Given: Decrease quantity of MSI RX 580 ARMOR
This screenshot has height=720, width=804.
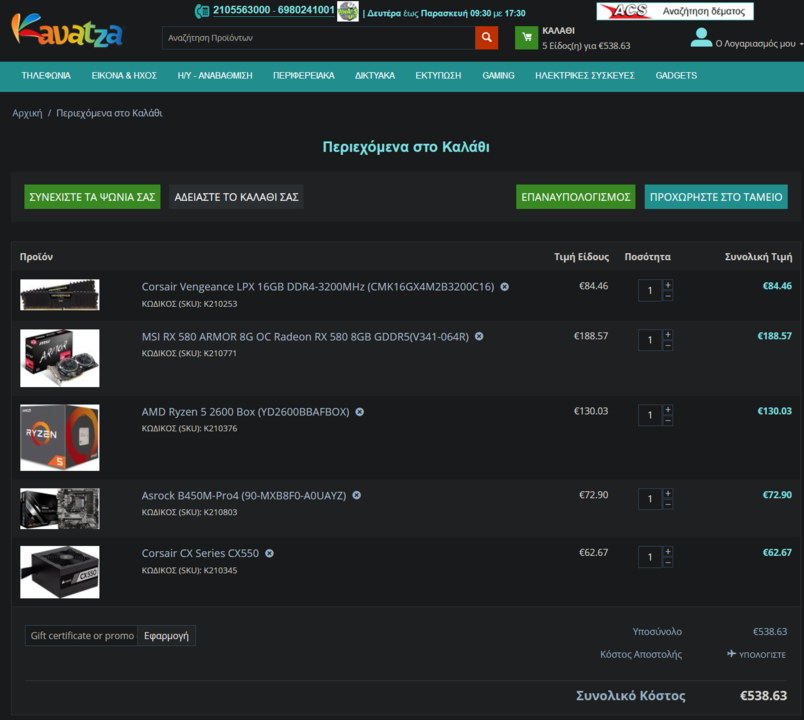Looking at the screenshot, I should pyautogui.click(x=668, y=346).
